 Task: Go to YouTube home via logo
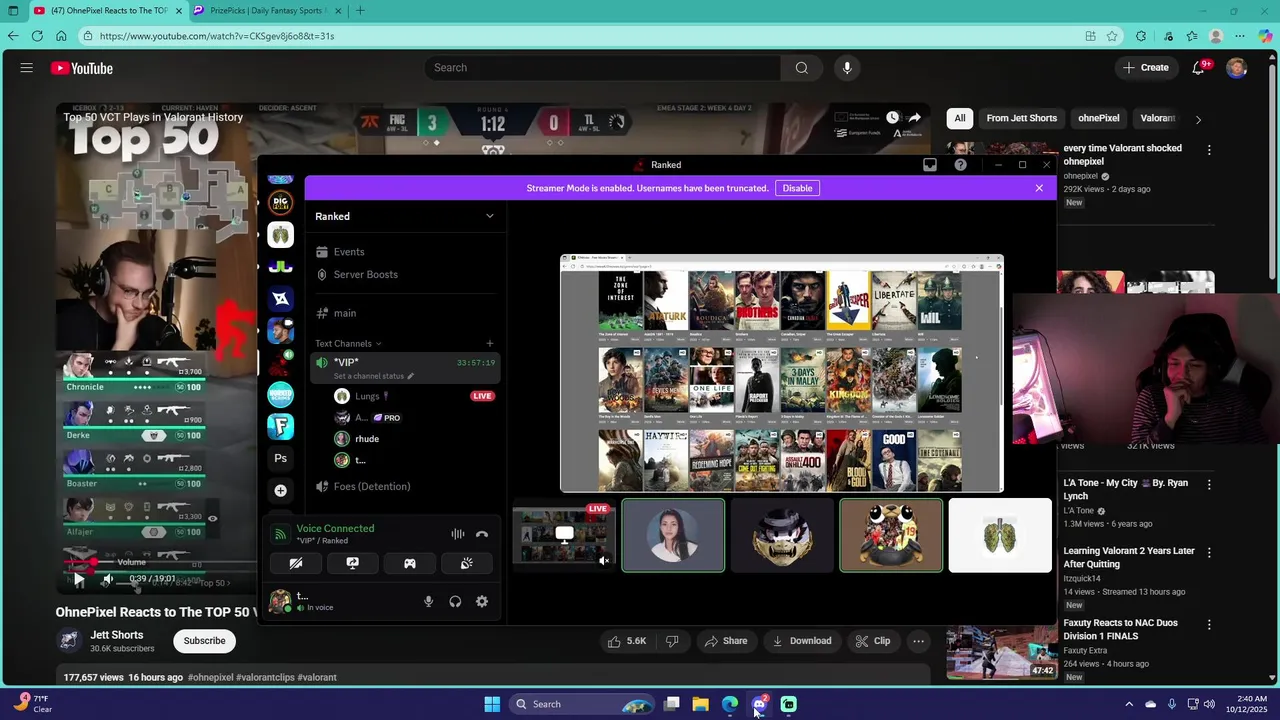(82, 68)
